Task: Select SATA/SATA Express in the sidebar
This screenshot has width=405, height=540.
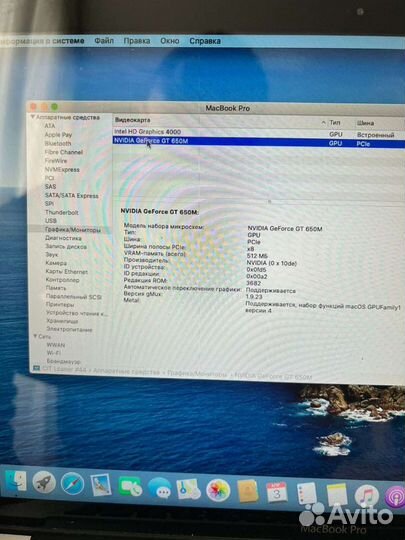Action: click(72, 195)
